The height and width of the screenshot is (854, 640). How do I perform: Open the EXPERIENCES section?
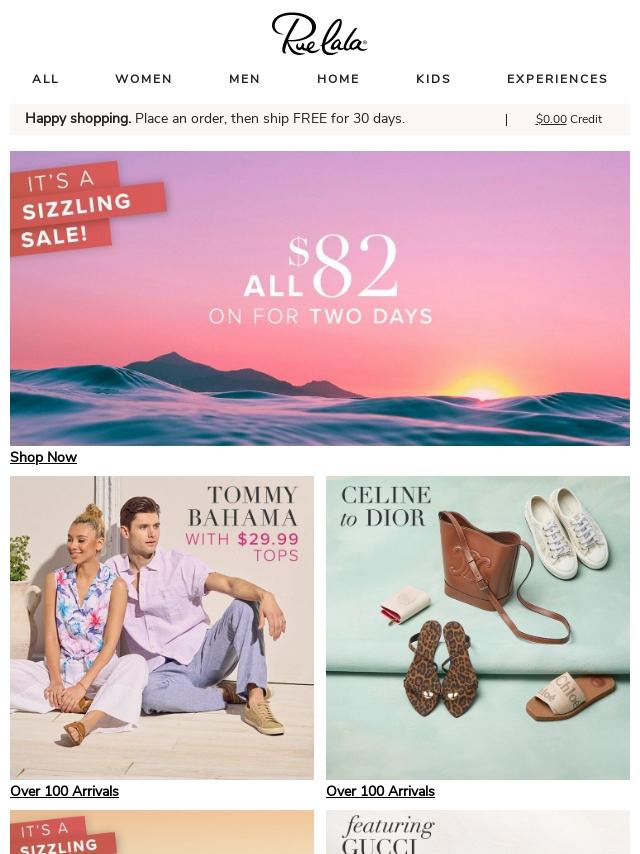(557, 78)
